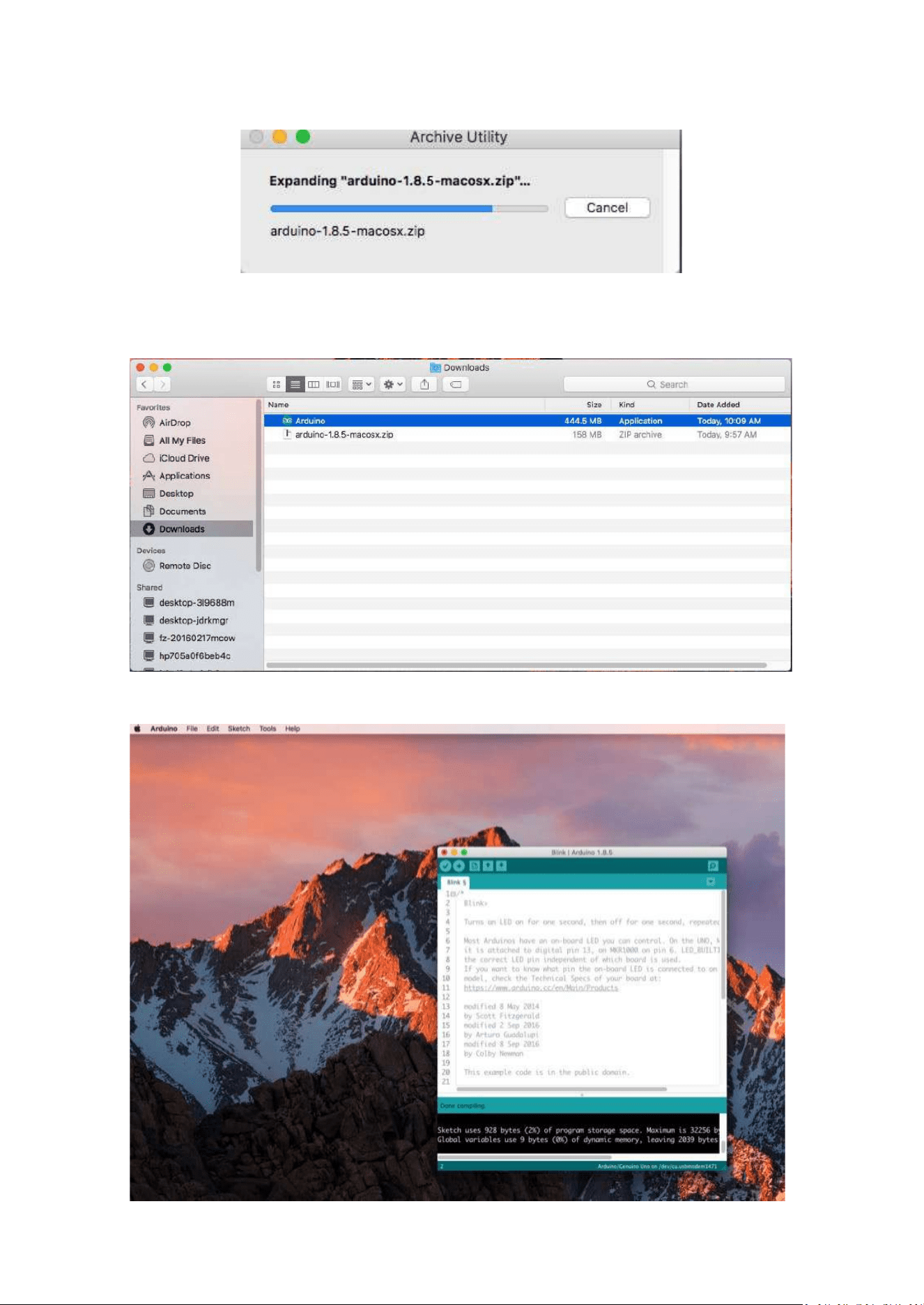Open the Sketch menu
Image resolution: width=924 pixels, height=1305 pixels.
click(238, 729)
